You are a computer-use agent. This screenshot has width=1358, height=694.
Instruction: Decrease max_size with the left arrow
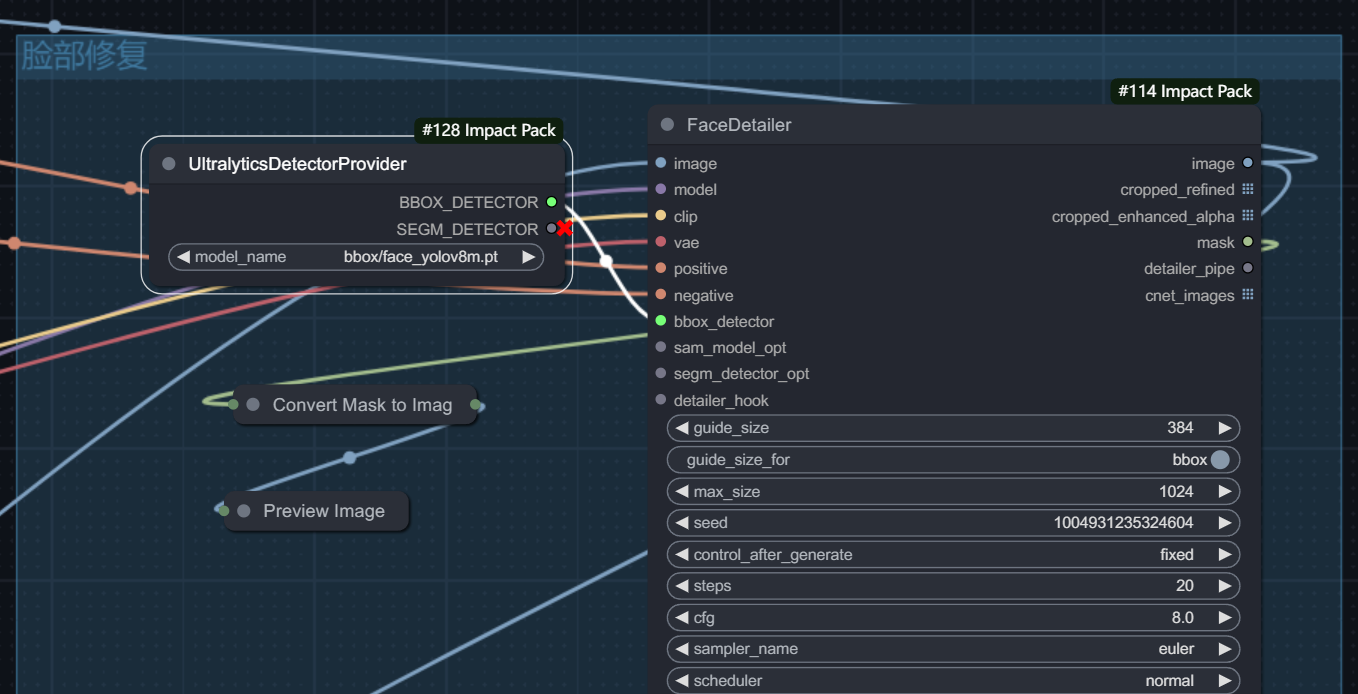[x=682, y=492]
